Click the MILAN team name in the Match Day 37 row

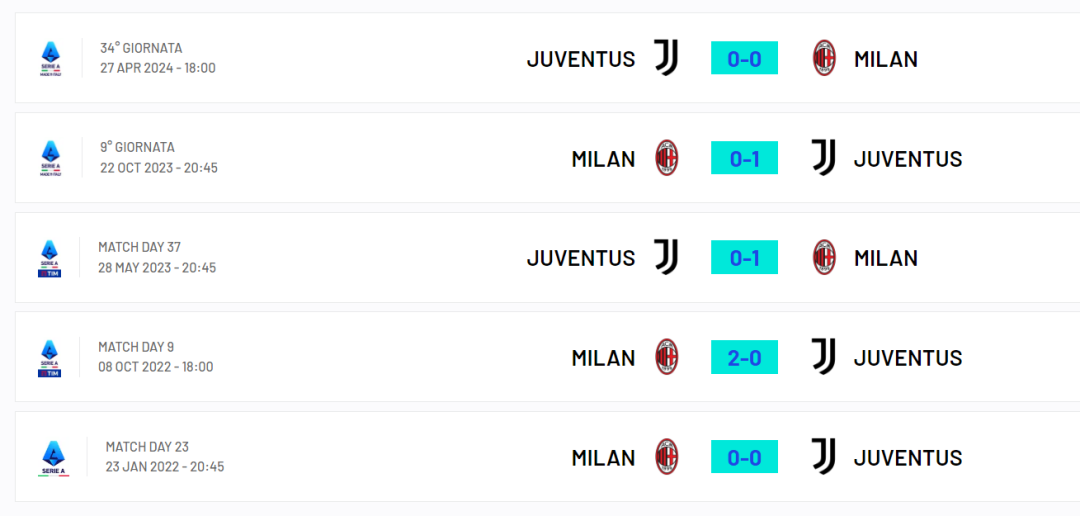pyautogui.click(x=886, y=258)
